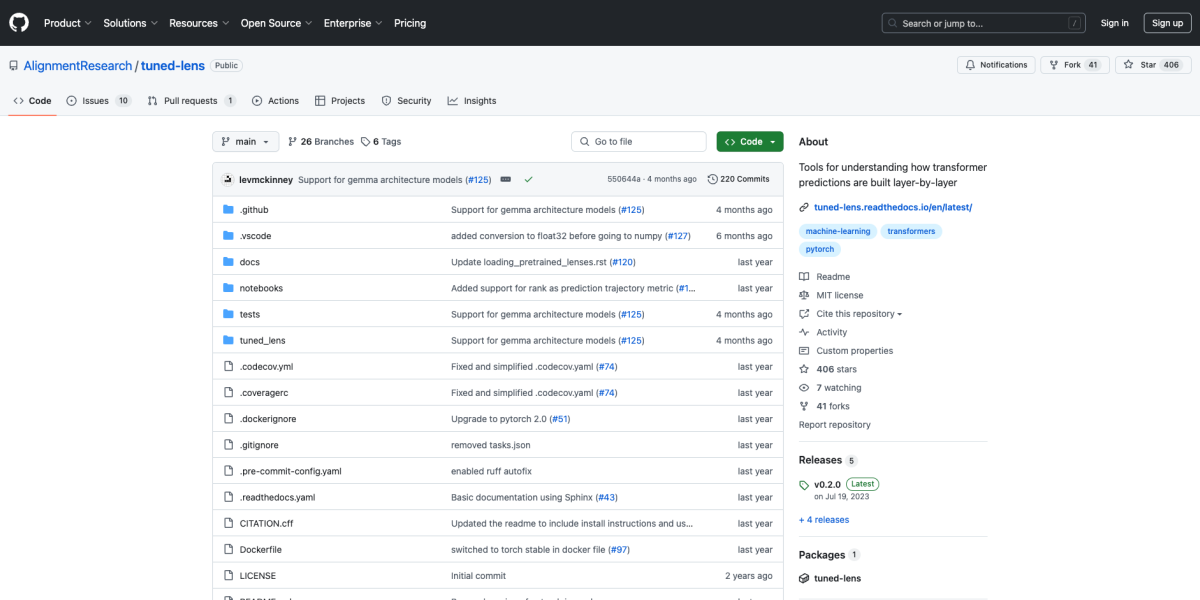Click the GitHub logo icon

19,23
